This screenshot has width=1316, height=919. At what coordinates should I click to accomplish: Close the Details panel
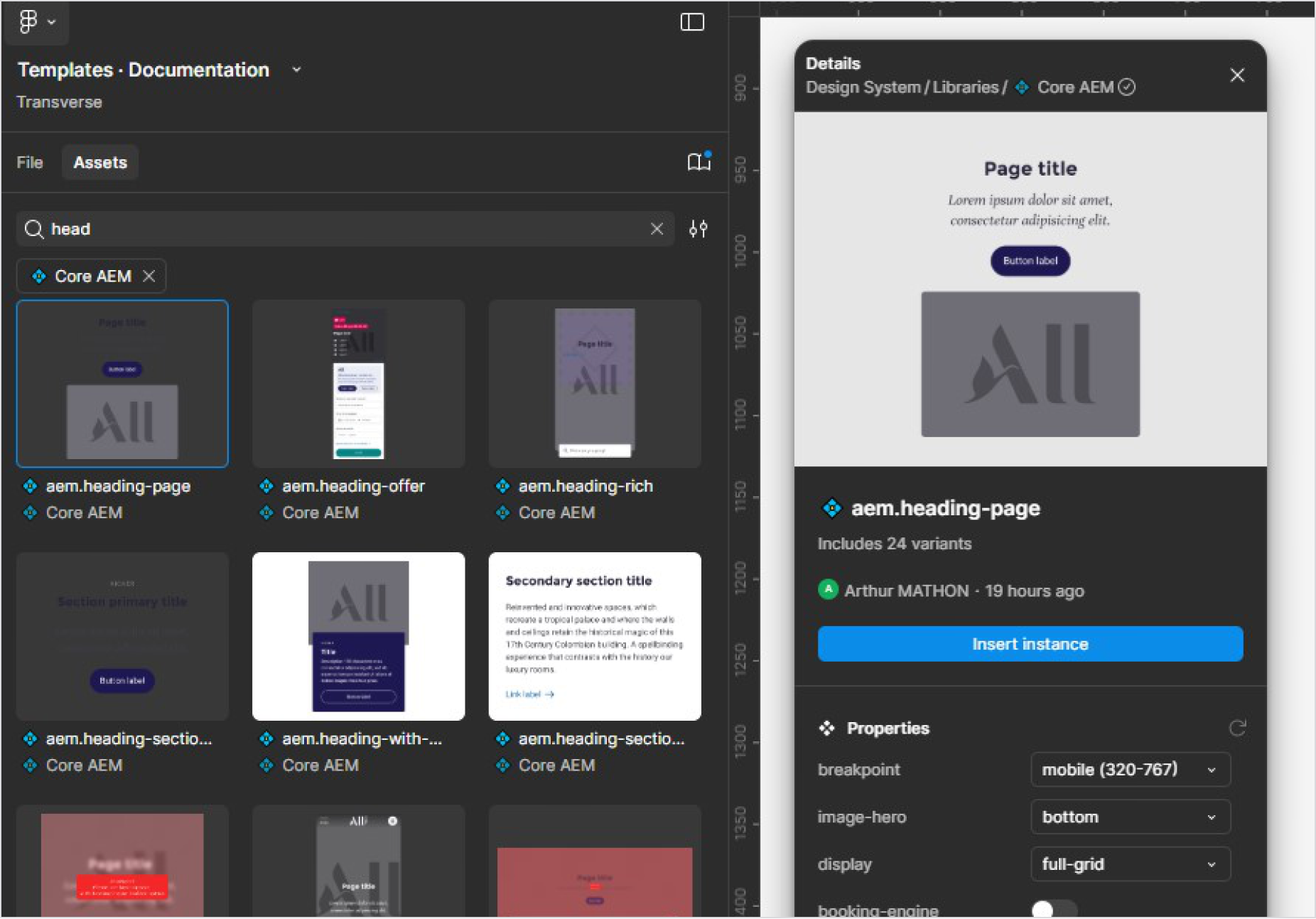[1237, 75]
